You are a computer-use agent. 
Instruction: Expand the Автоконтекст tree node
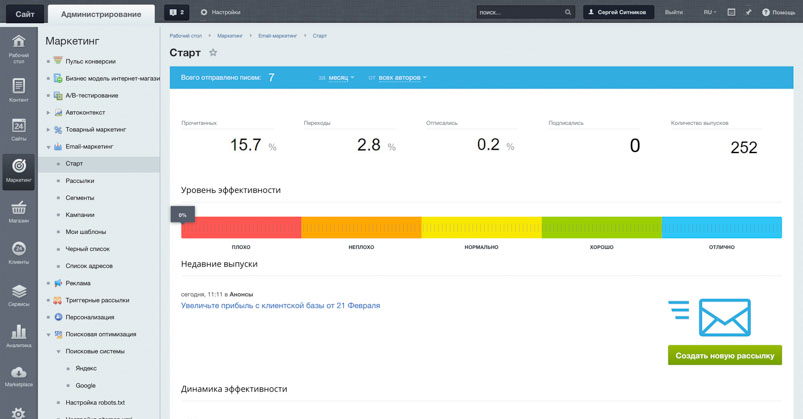pos(48,113)
